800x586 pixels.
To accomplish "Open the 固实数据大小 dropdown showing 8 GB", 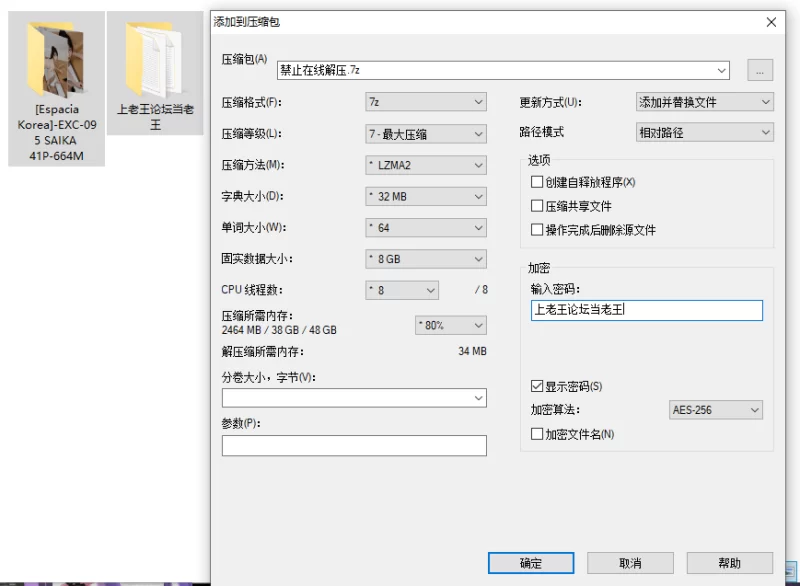I will (x=426, y=259).
